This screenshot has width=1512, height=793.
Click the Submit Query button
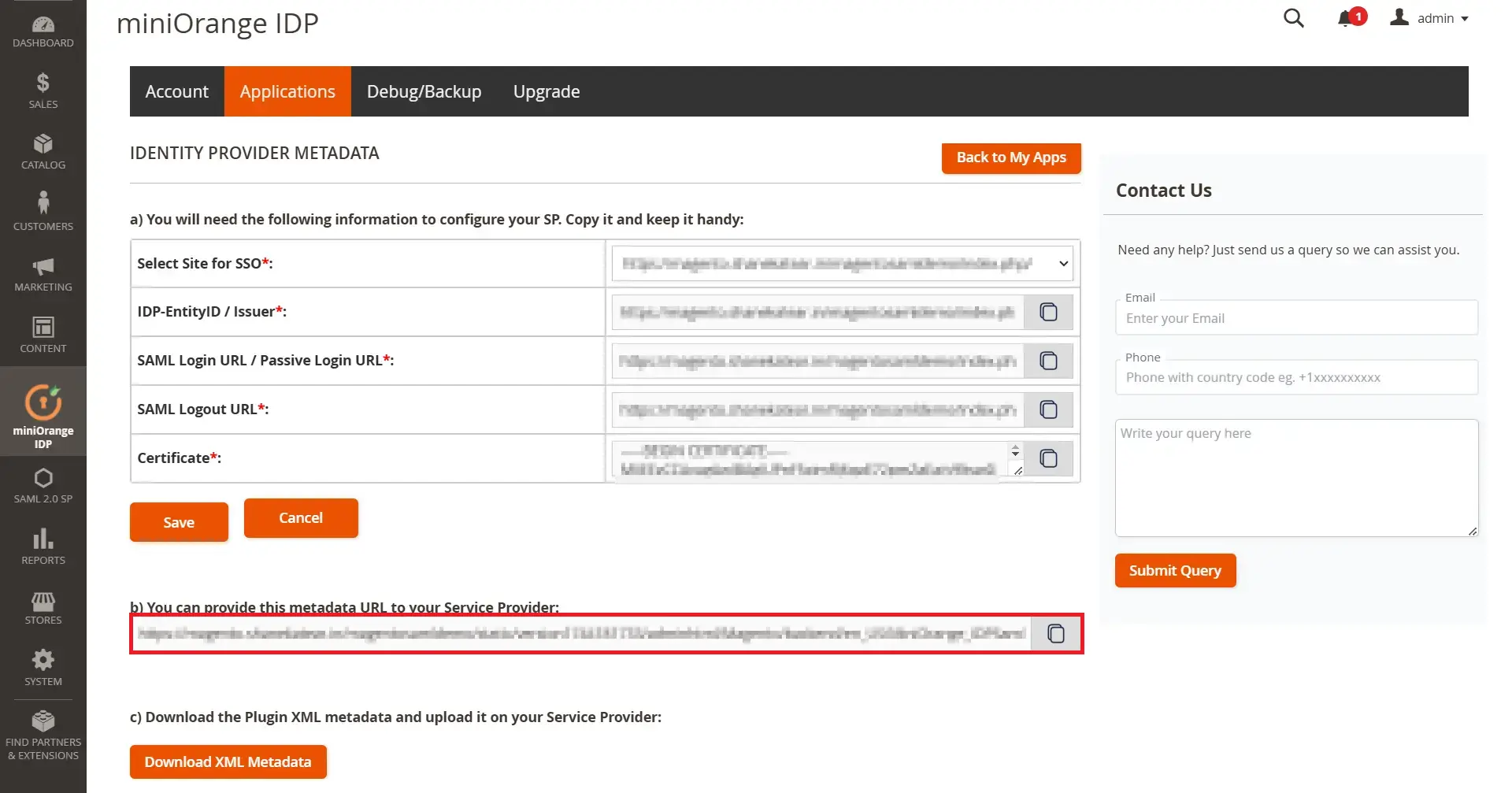1175,570
